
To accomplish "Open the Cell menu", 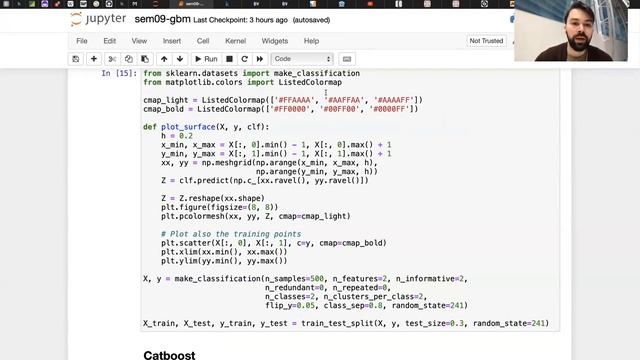I will 203,41.
